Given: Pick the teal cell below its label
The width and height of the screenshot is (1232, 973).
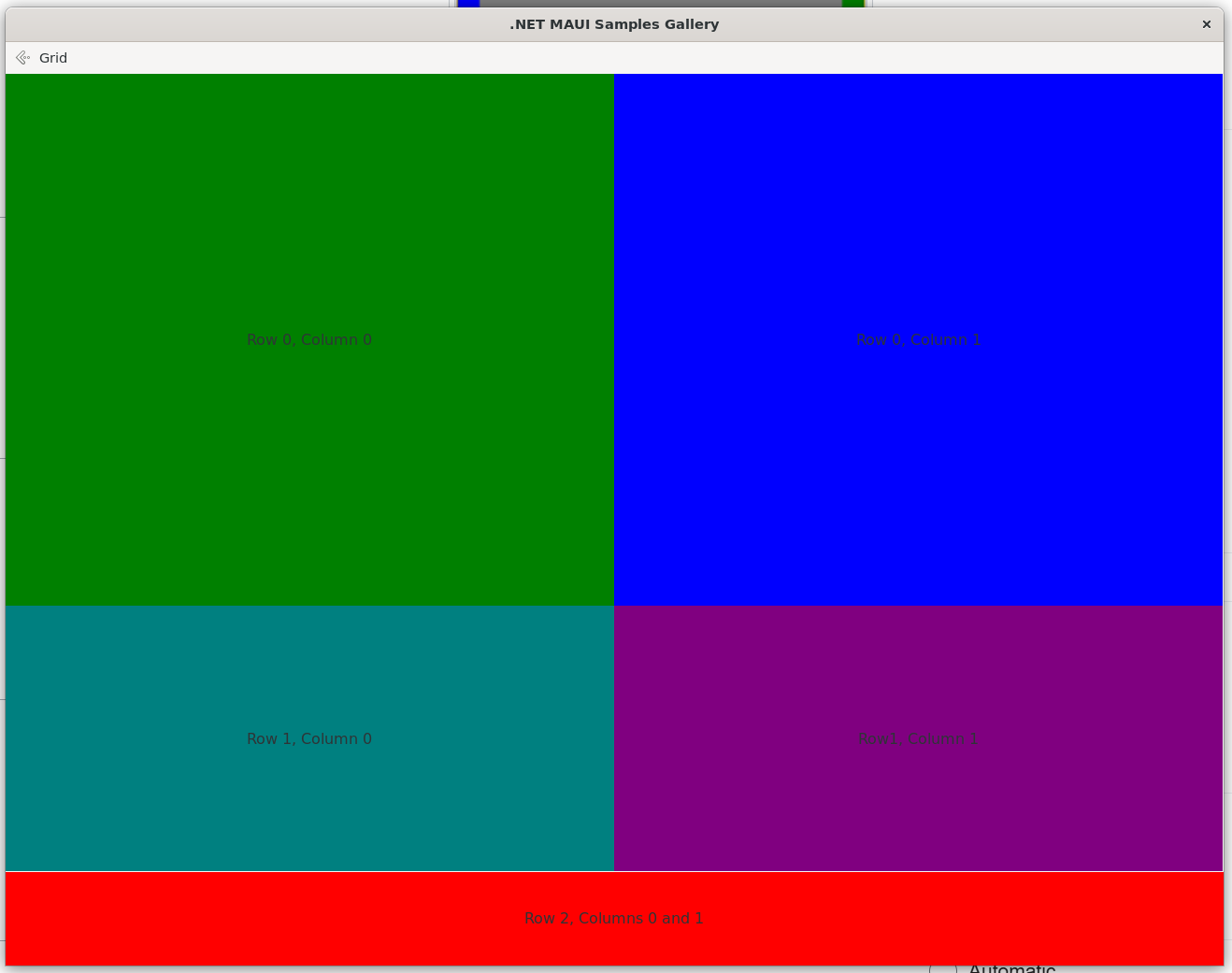Looking at the screenshot, I should click(x=309, y=813).
